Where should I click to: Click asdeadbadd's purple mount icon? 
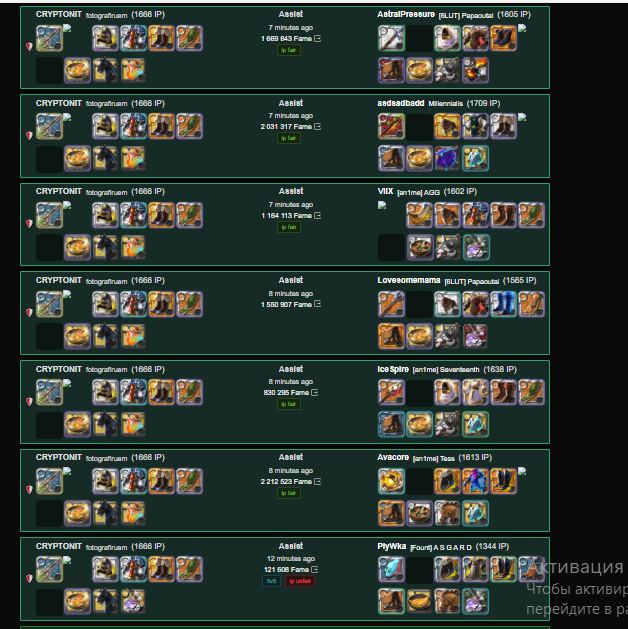tap(447, 158)
